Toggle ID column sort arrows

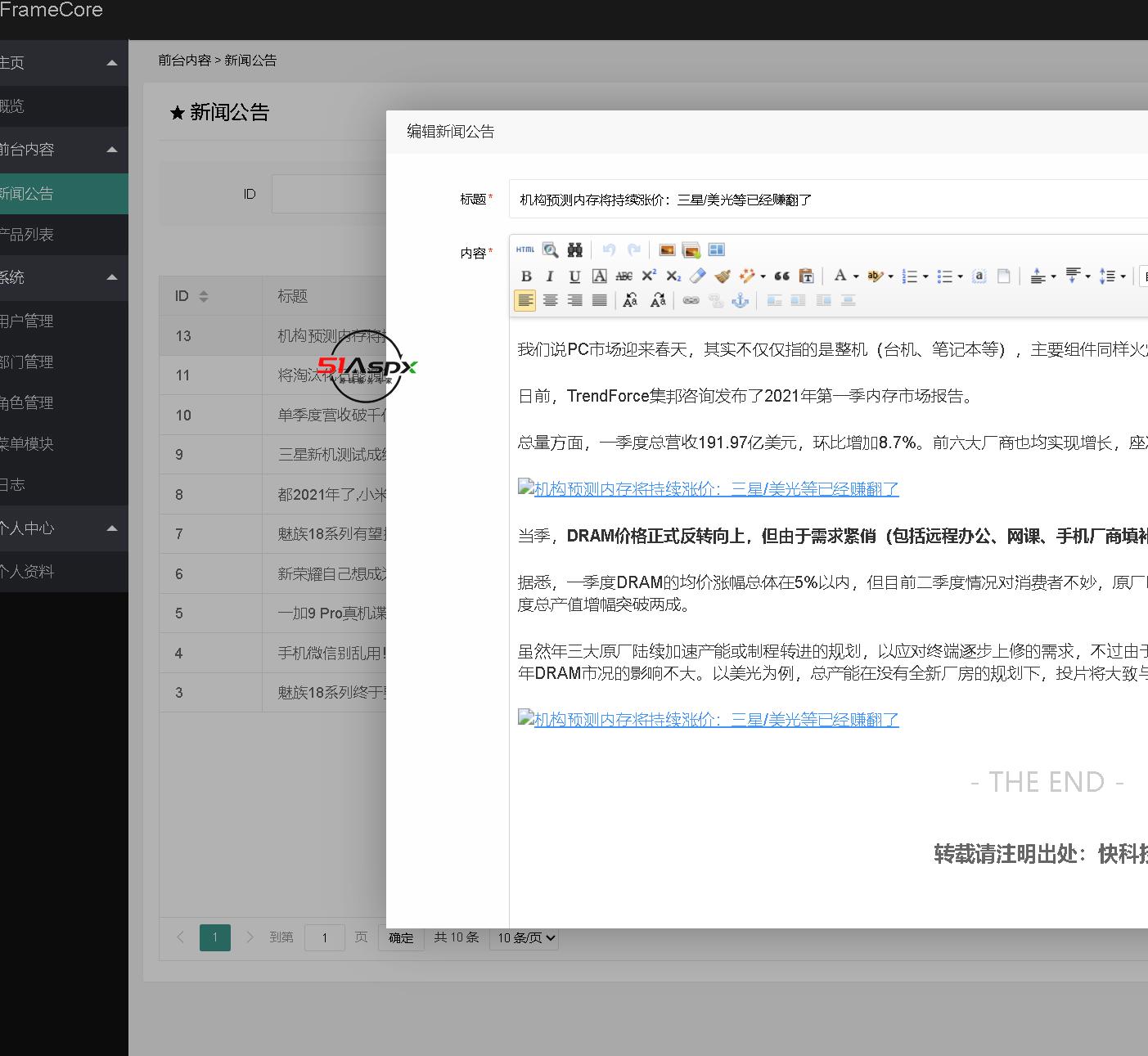(204, 296)
